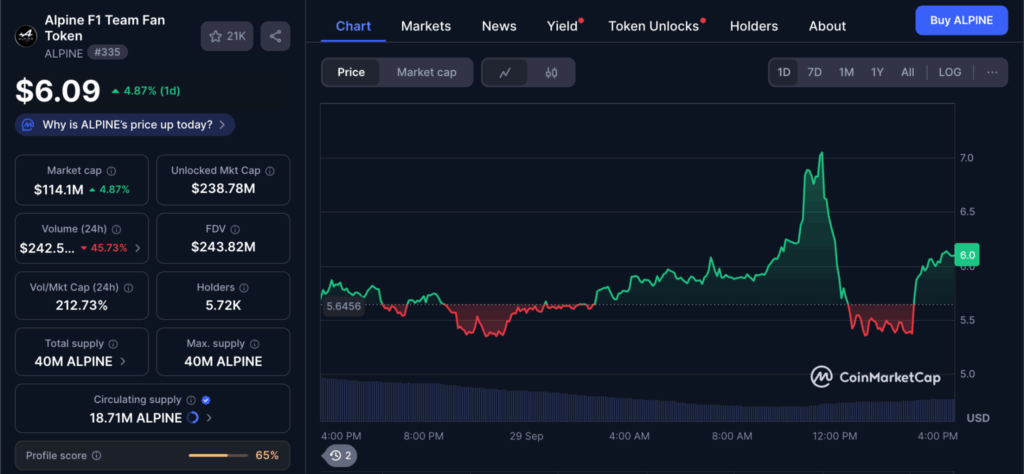Viewport: 1024px width, 474px height.
Task: Switch to Token Unlocks tab
Action: tap(653, 26)
